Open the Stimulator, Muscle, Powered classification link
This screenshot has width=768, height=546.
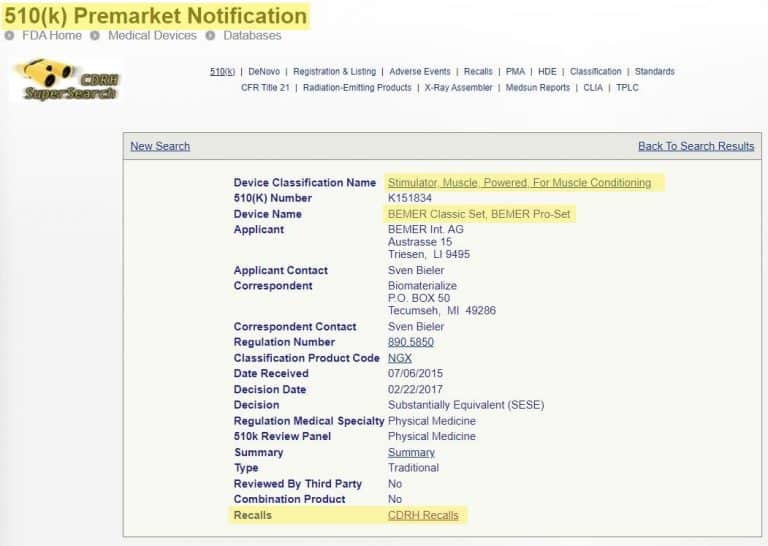(519, 183)
